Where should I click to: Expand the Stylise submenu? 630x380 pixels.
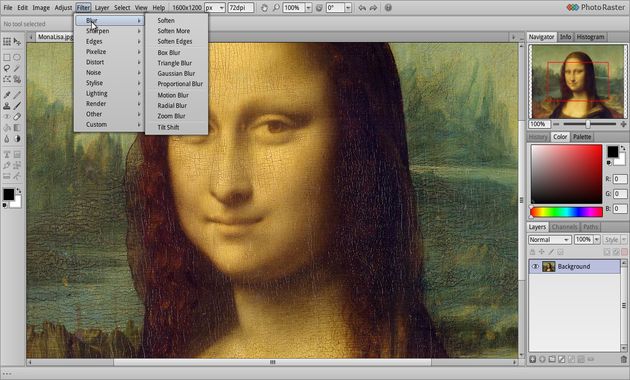[x=109, y=83]
